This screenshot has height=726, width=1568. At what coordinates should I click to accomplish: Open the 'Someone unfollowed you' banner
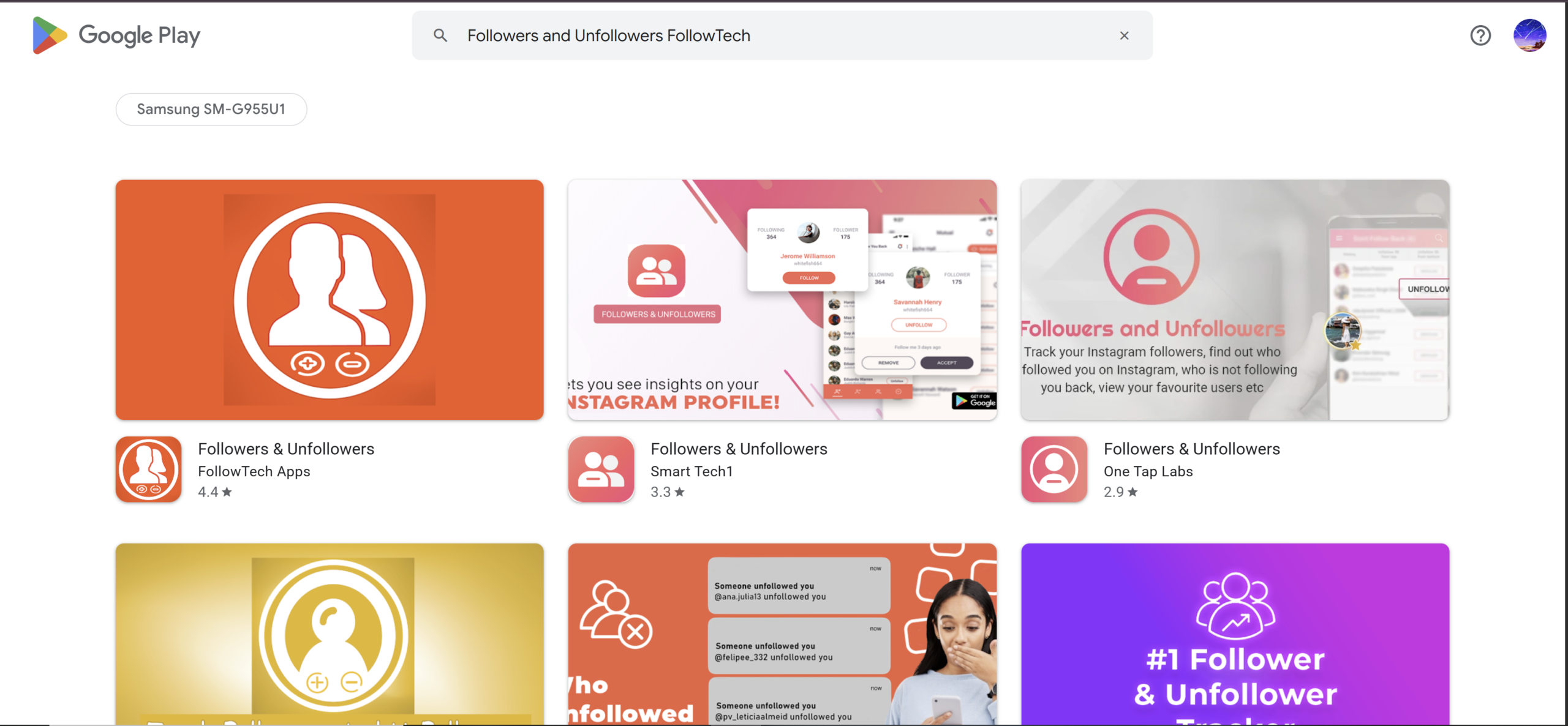[782, 634]
